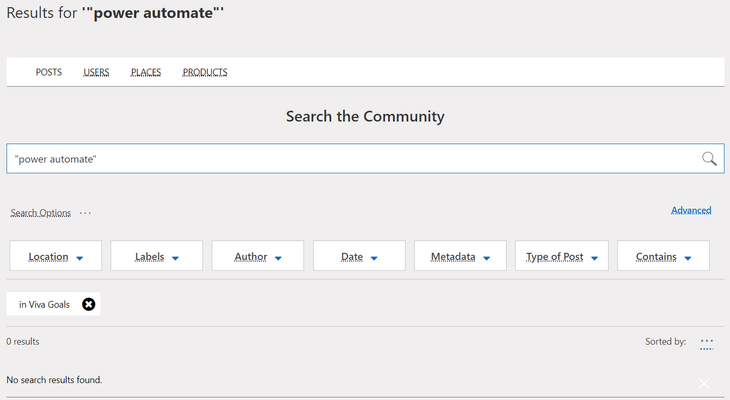This screenshot has width=730, height=400.
Task: Switch to the PLACES tab
Action: click(146, 72)
